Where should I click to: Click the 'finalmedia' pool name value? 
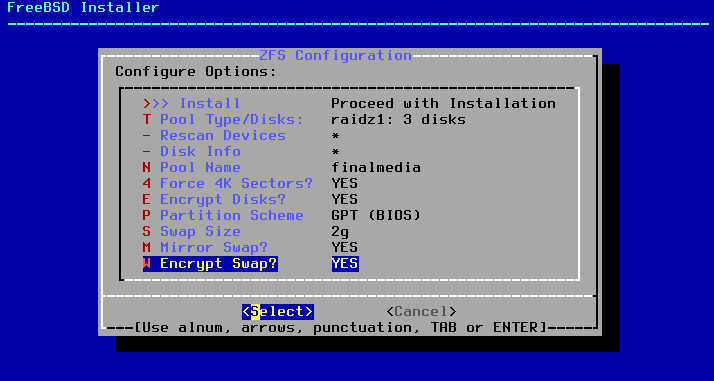(376, 168)
